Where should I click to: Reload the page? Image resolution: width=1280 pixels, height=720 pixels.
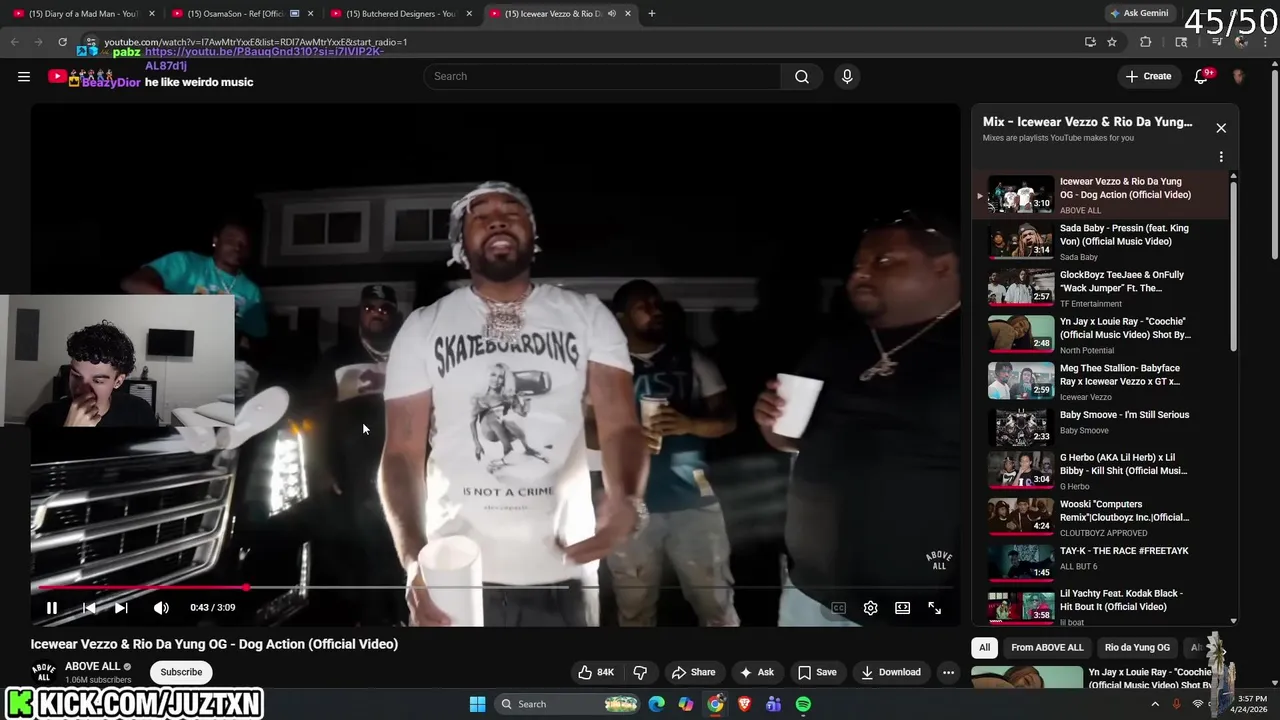[62, 42]
